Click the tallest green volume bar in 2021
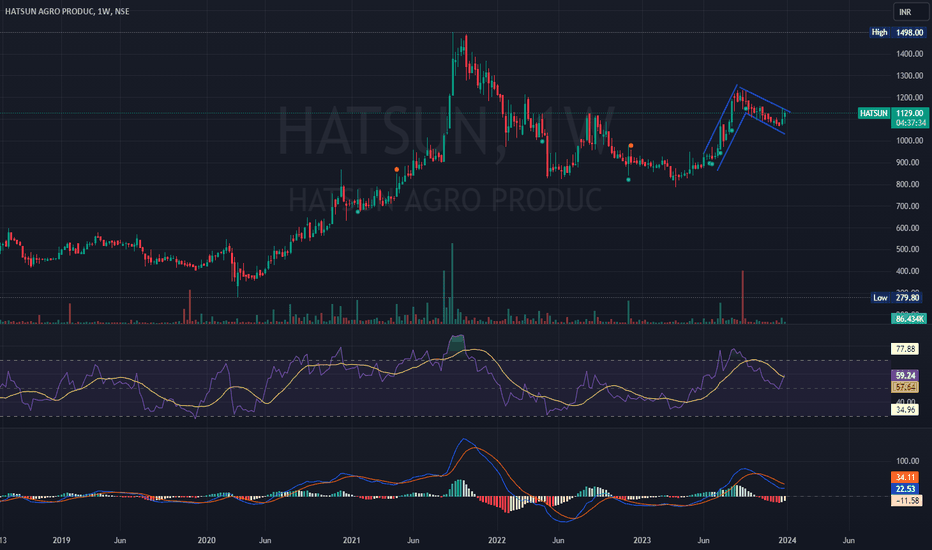 pos(452,284)
